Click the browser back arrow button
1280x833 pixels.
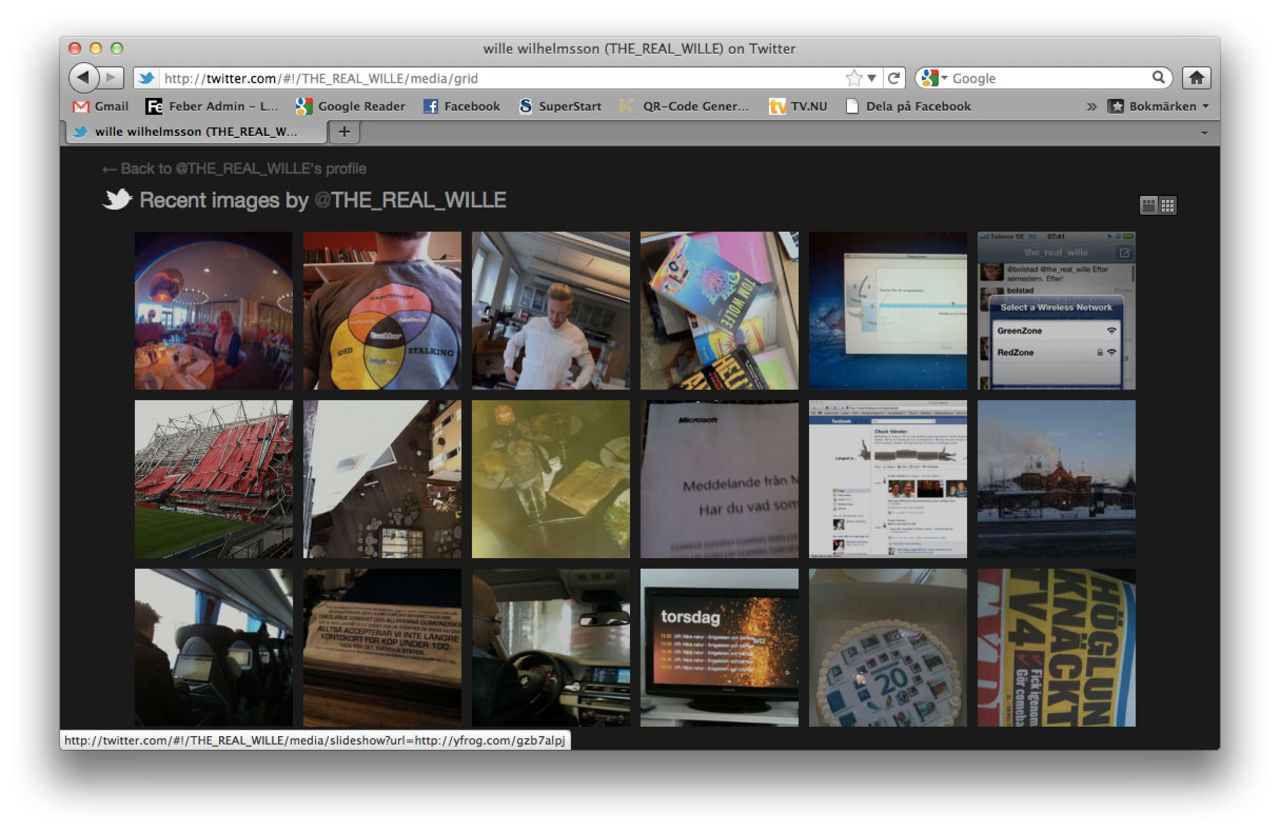[x=84, y=78]
